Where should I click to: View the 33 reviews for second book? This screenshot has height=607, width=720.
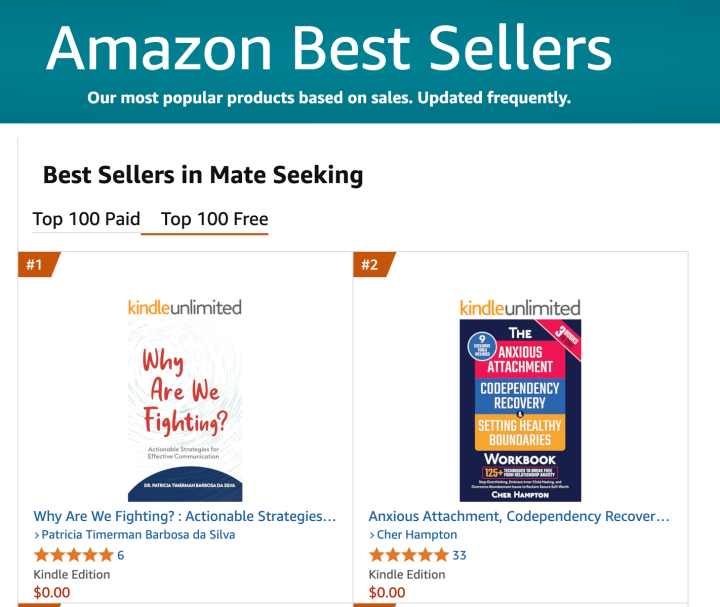click(459, 555)
